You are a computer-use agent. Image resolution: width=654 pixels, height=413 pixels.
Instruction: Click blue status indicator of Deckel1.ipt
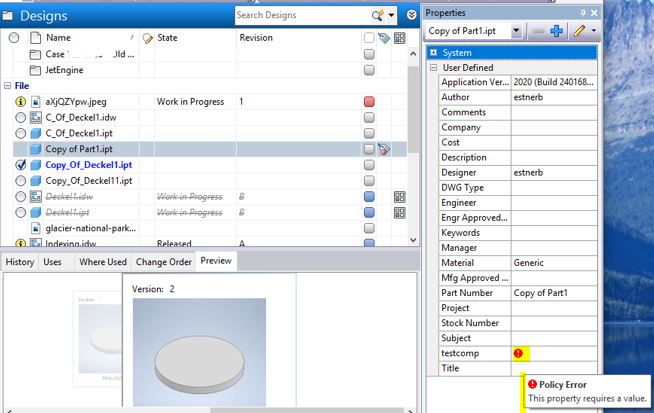tap(369, 212)
